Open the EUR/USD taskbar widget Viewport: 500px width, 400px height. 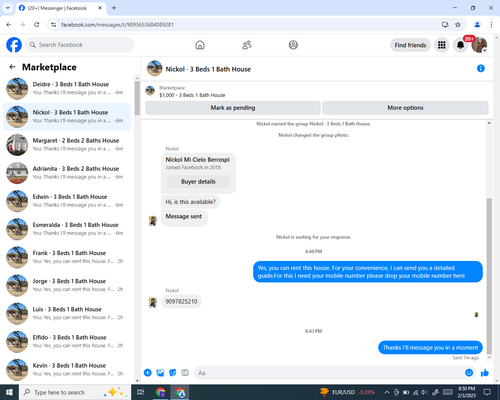347,392
